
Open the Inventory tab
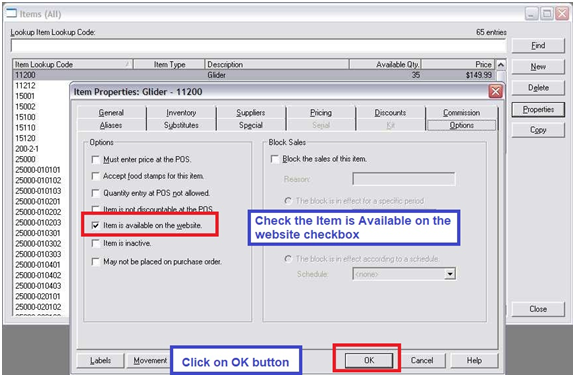pyautogui.click(x=181, y=113)
